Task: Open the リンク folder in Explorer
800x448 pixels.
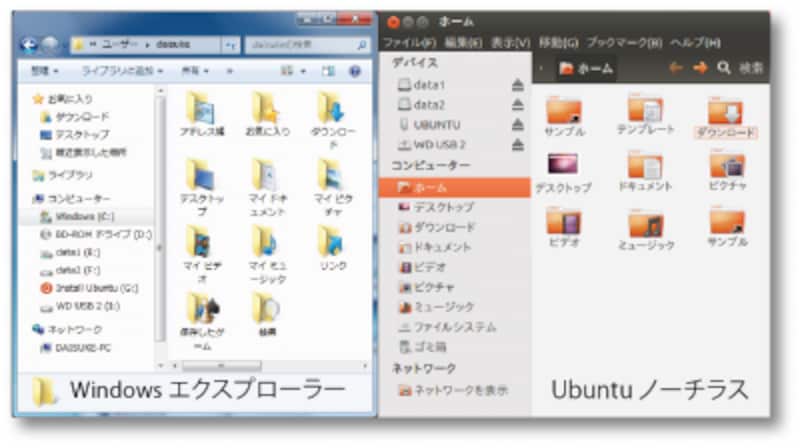Action: (x=332, y=248)
